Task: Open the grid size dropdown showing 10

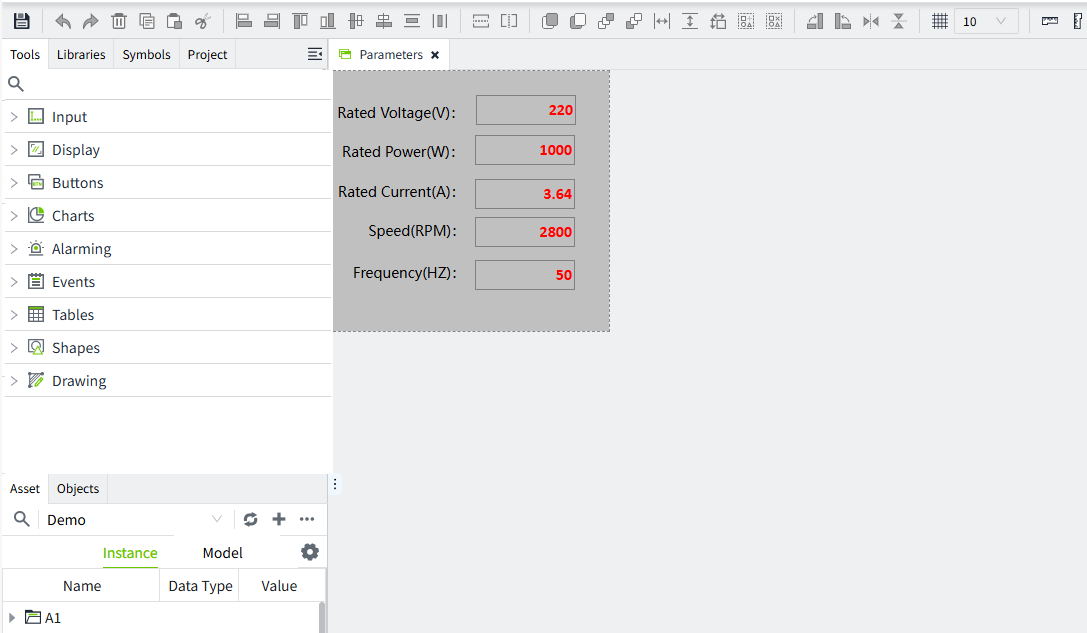Action: pos(986,21)
